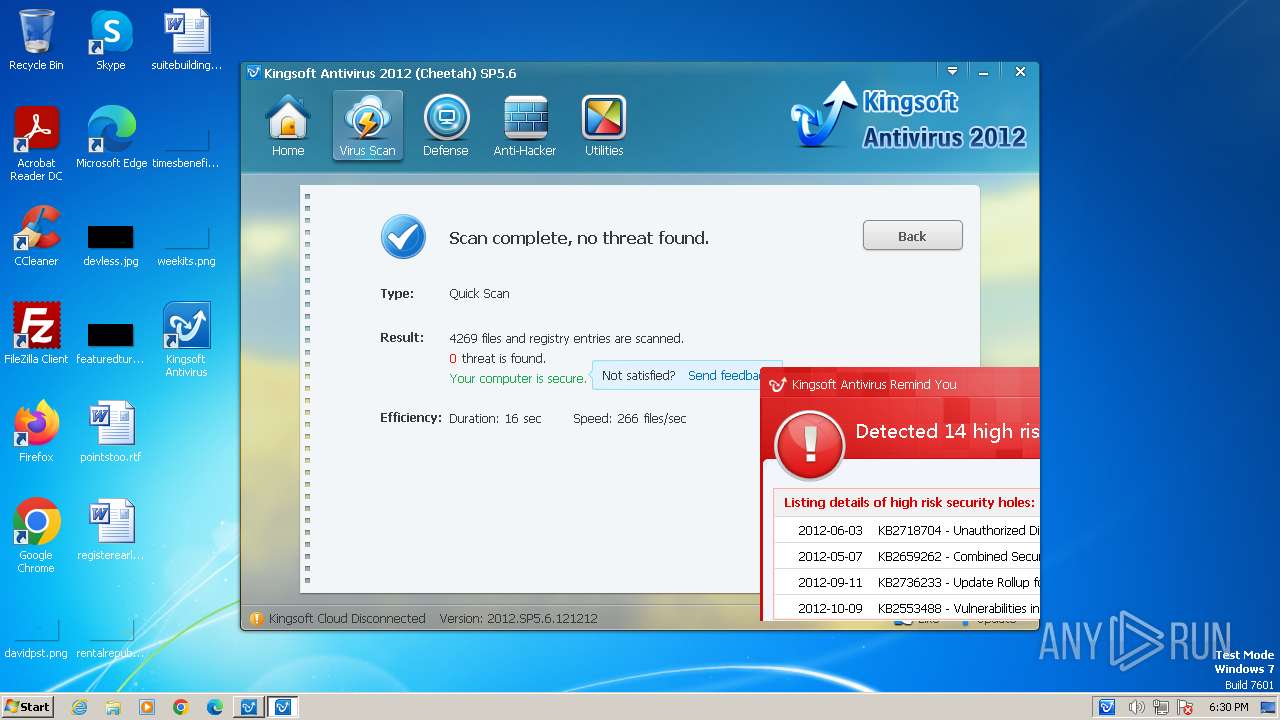The image size is (1280, 720).
Task: Click Kingsoft tray icon in system tray
Action: [1107, 707]
